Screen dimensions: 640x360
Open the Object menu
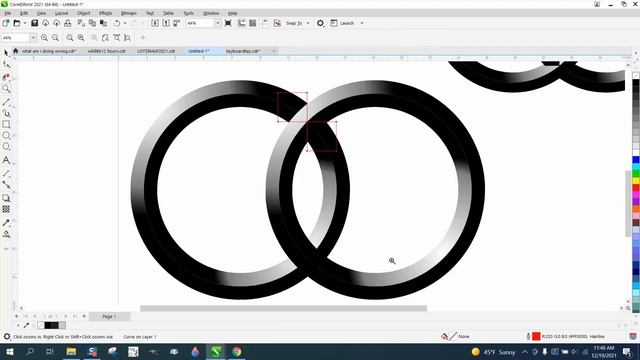[x=84, y=13]
